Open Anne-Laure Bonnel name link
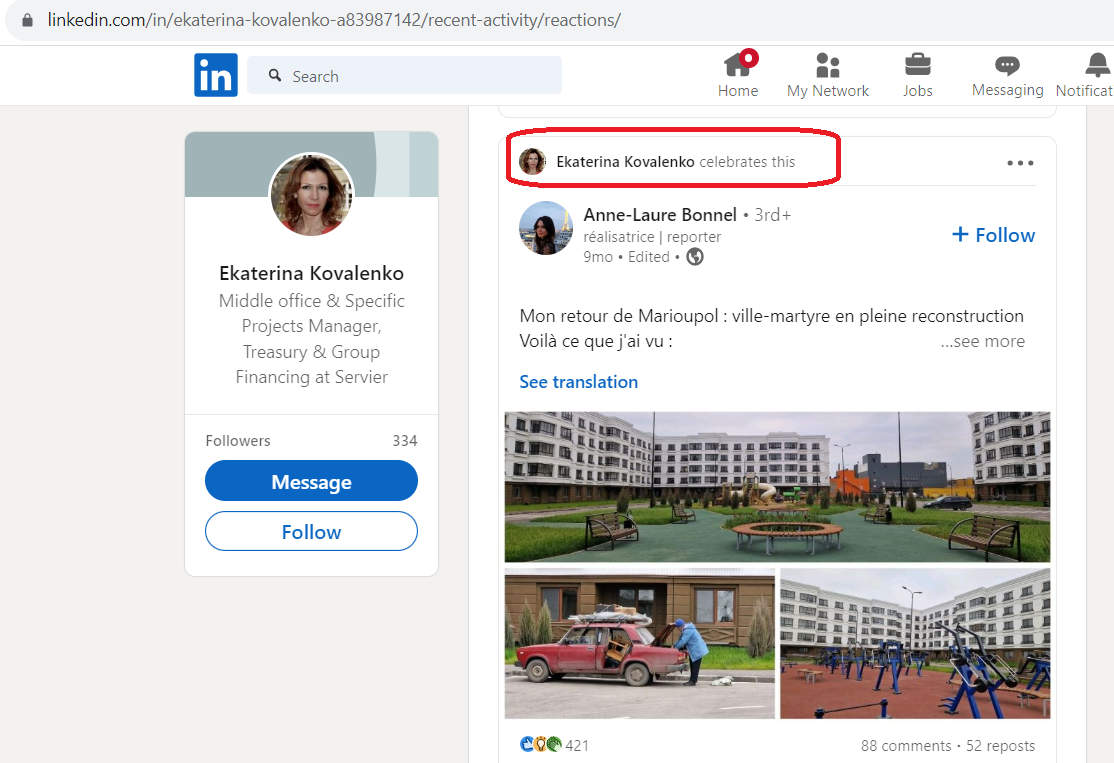 pos(660,215)
